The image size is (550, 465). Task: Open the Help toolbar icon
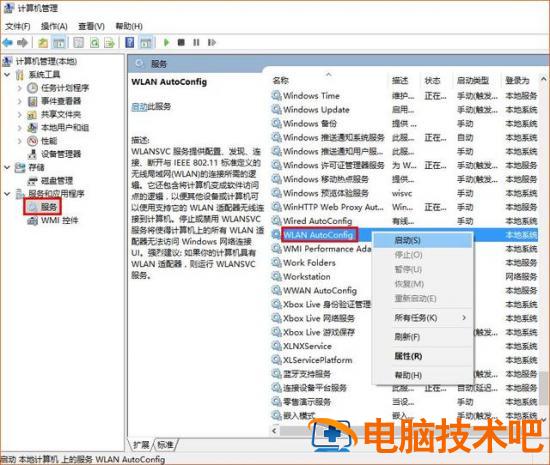click(x=129, y=43)
